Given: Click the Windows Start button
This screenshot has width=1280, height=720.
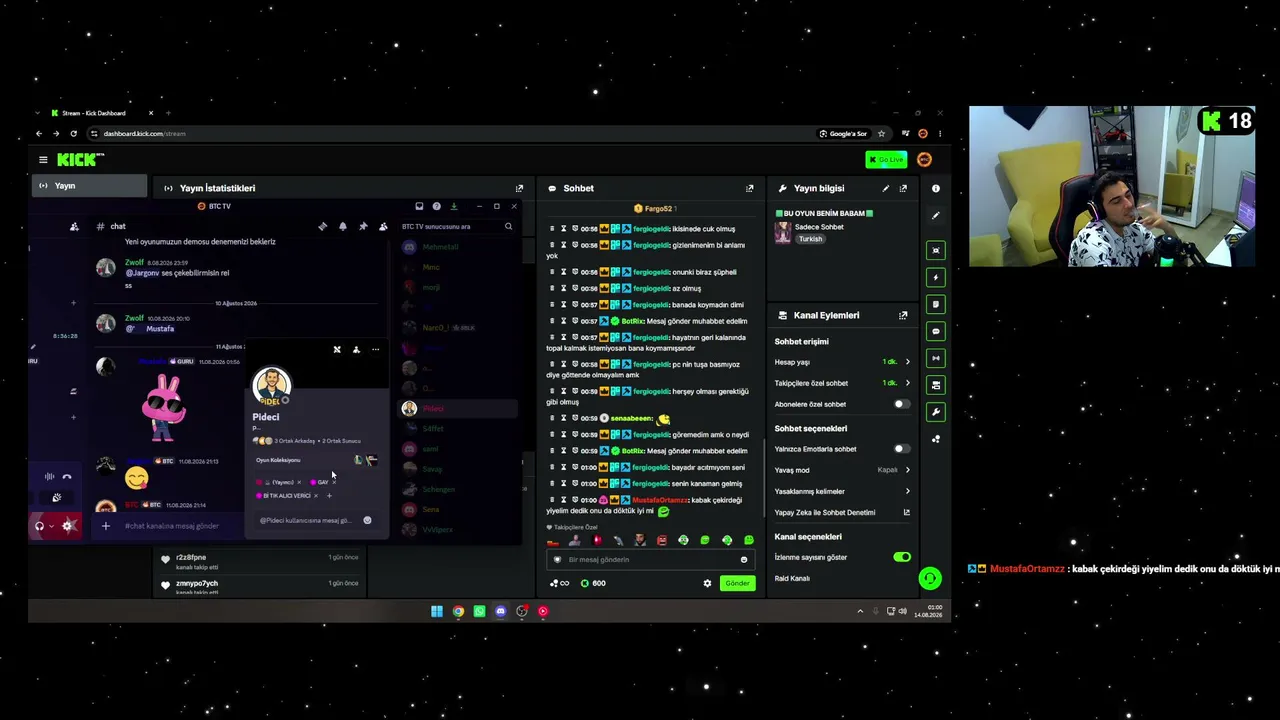Looking at the screenshot, I should pos(437,611).
